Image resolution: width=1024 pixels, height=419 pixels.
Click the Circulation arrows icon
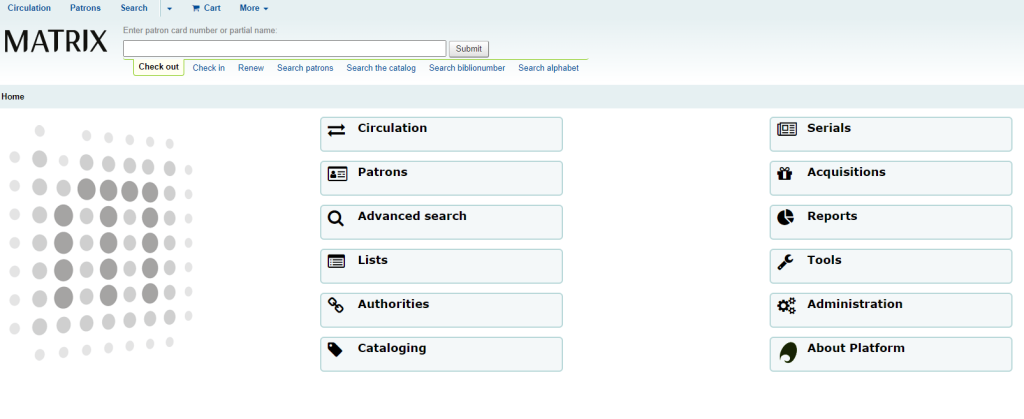click(x=337, y=130)
